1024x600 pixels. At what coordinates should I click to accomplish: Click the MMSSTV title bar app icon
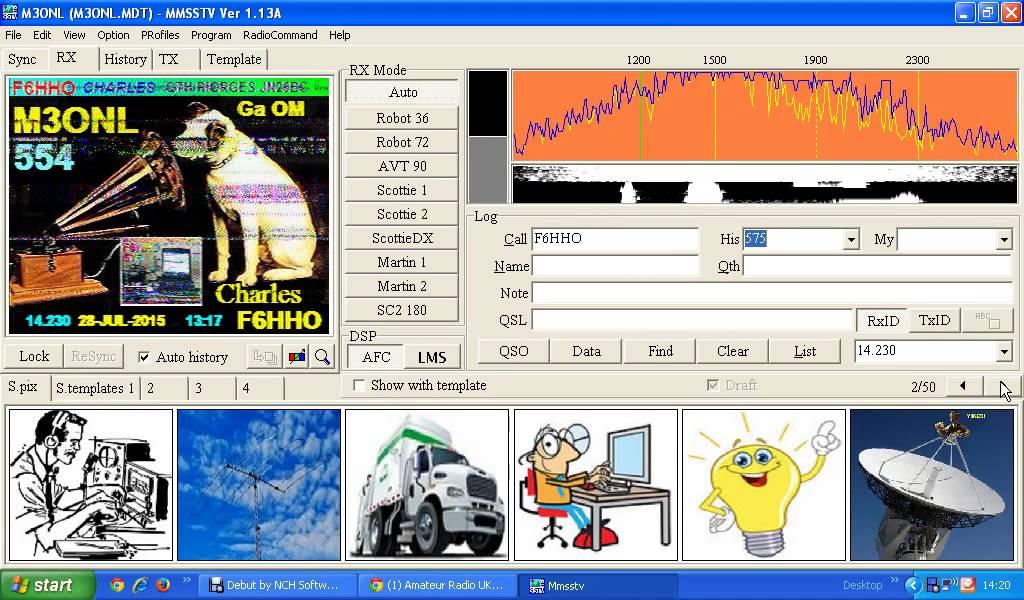click(x=9, y=12)
